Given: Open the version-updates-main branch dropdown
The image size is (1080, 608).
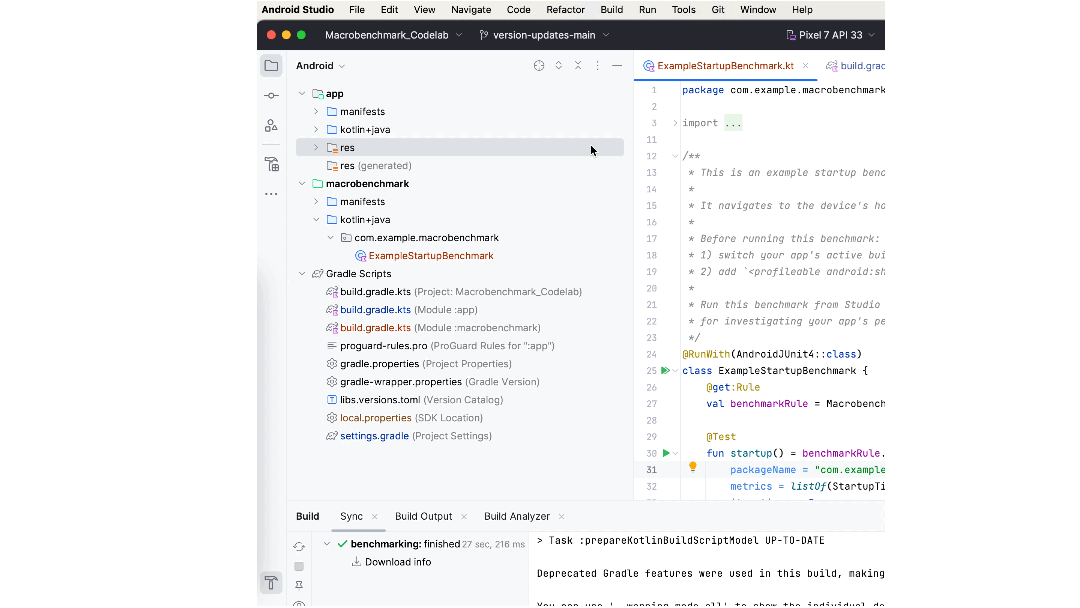Looking at the screenshot, I should tap(544, 35).
